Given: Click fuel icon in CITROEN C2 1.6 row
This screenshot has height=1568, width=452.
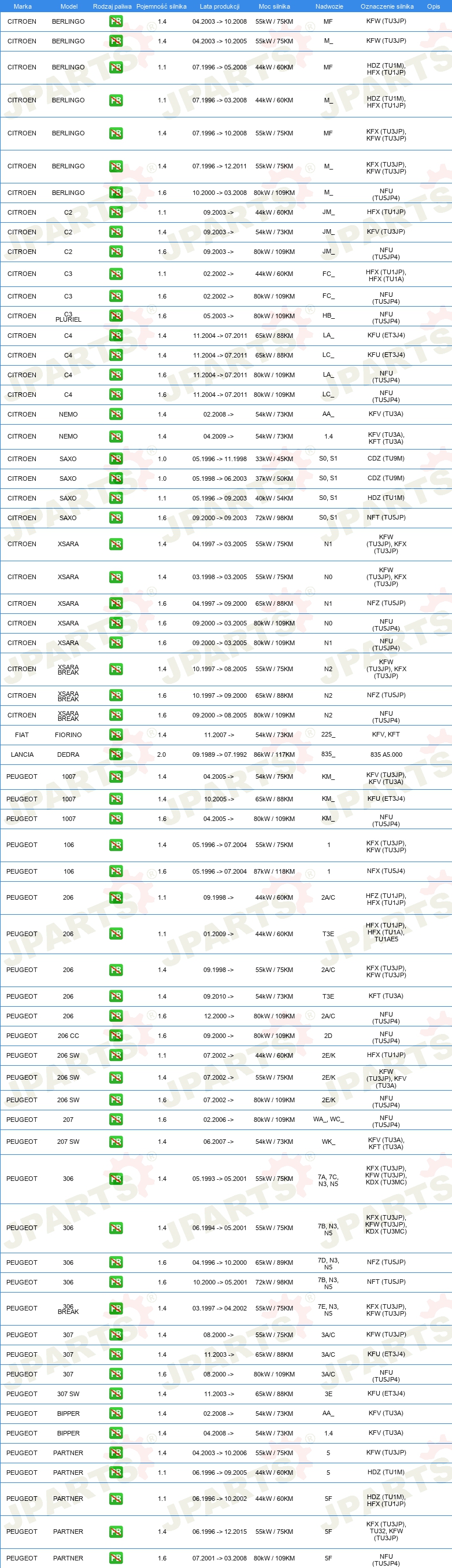Looking at the screenshot, I should pyautogui.click(x=116, y=251).
